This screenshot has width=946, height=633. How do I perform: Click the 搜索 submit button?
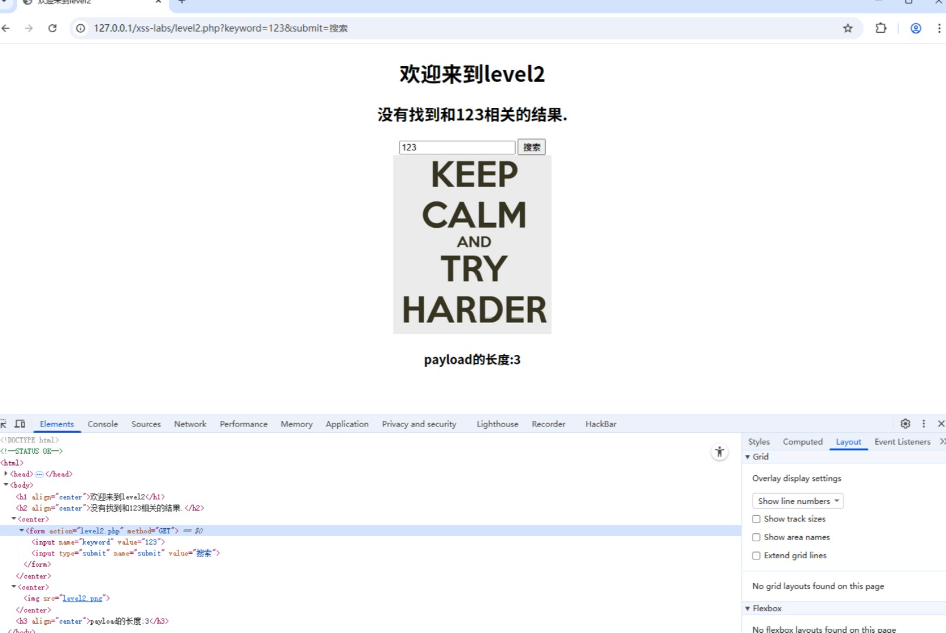point(532,147)
